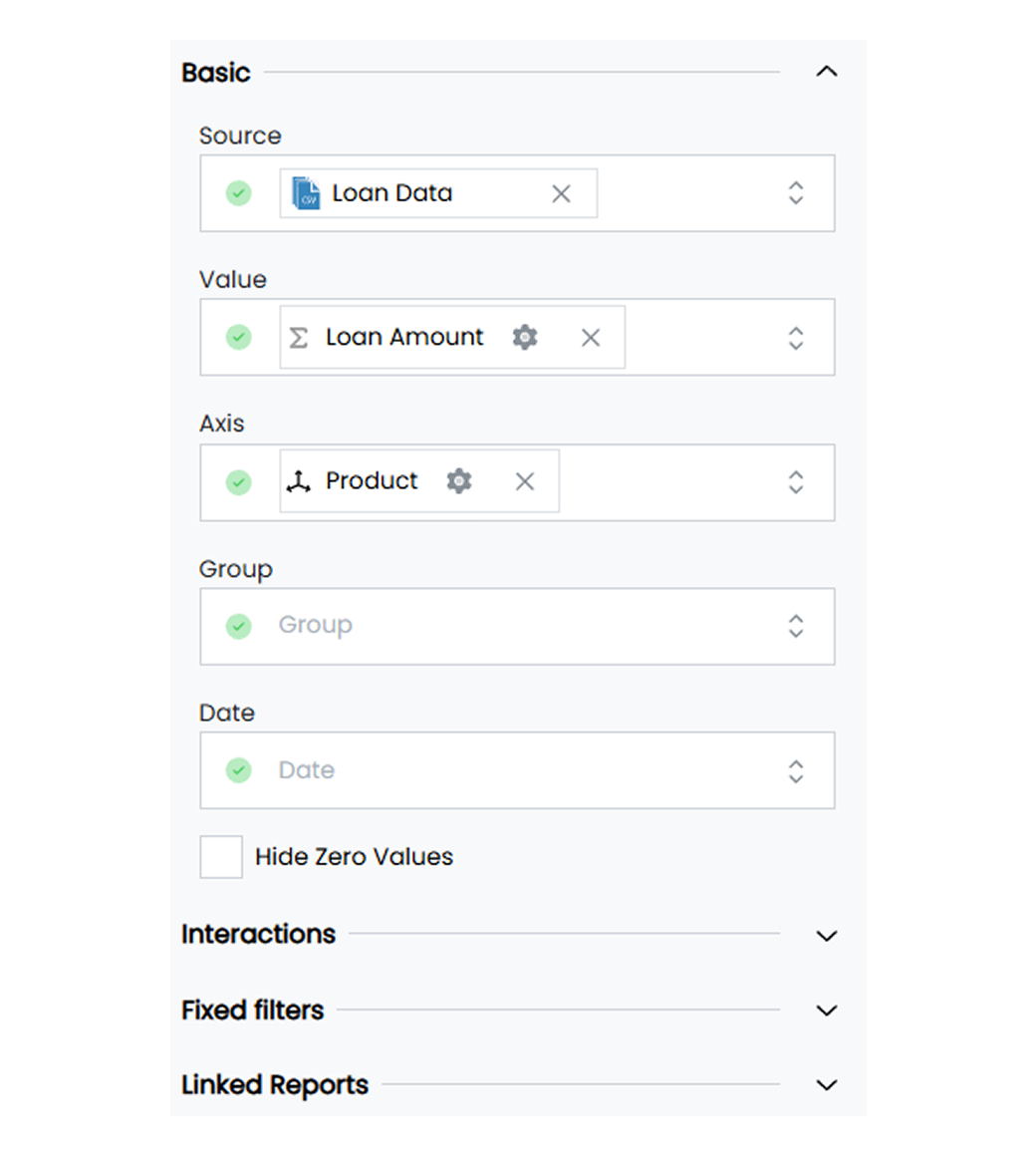
Task: Click green check icon in Date field
Action: (x=239, y=770)
